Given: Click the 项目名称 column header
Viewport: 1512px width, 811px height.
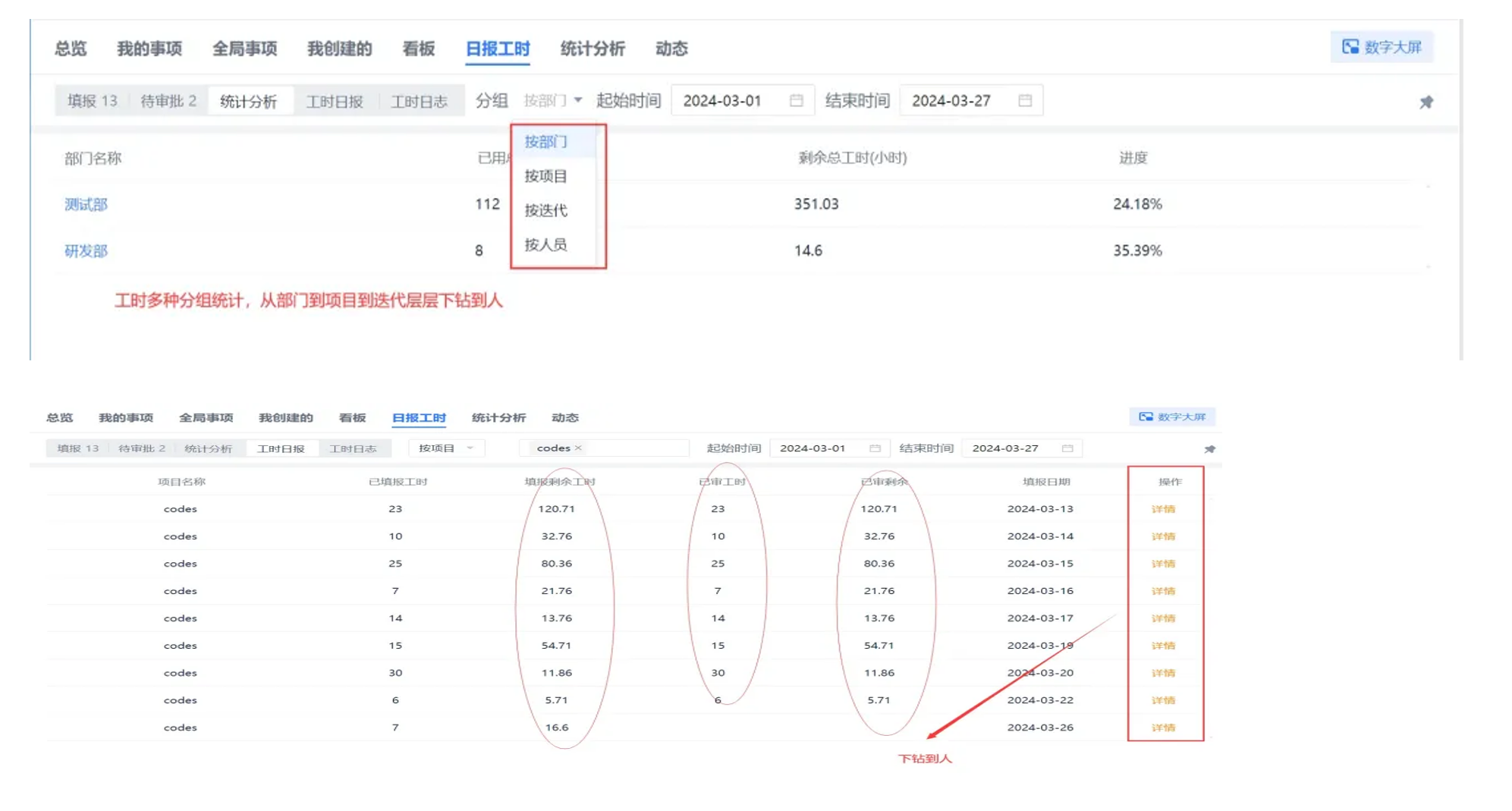Looking at the screenshot, I should coord(181,482).
